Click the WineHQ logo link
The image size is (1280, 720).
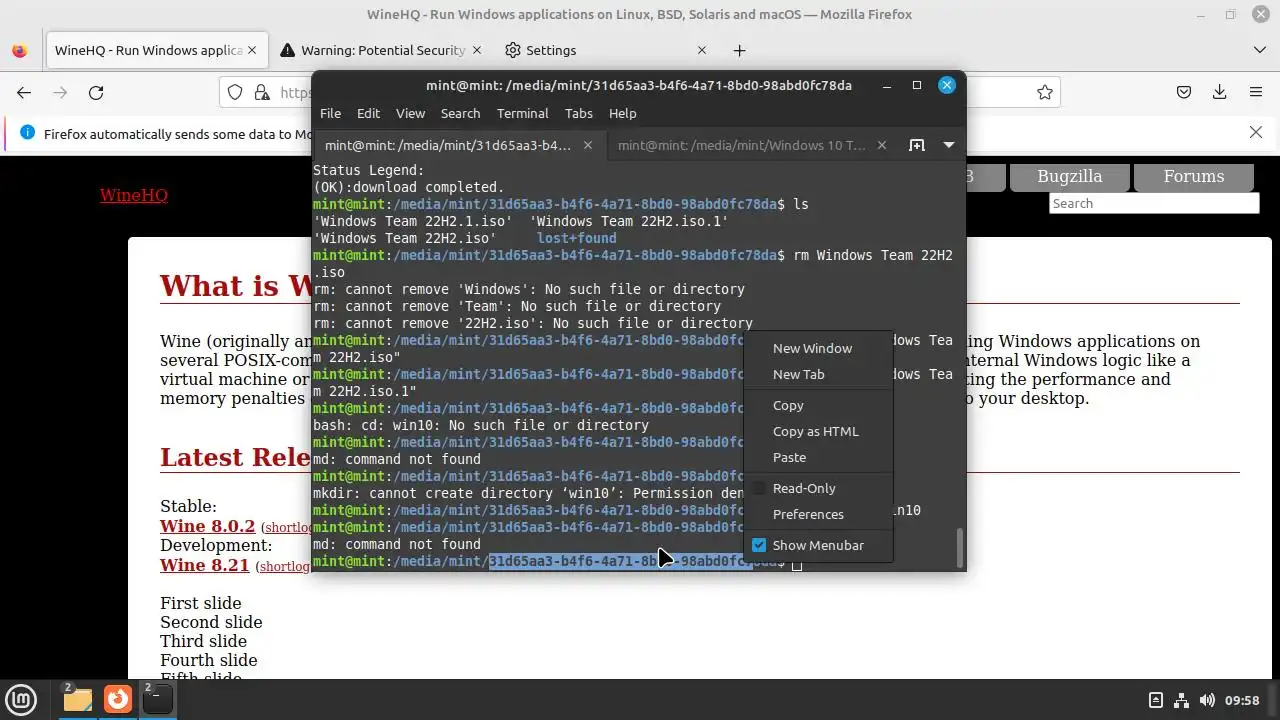[x=134, y=195]
